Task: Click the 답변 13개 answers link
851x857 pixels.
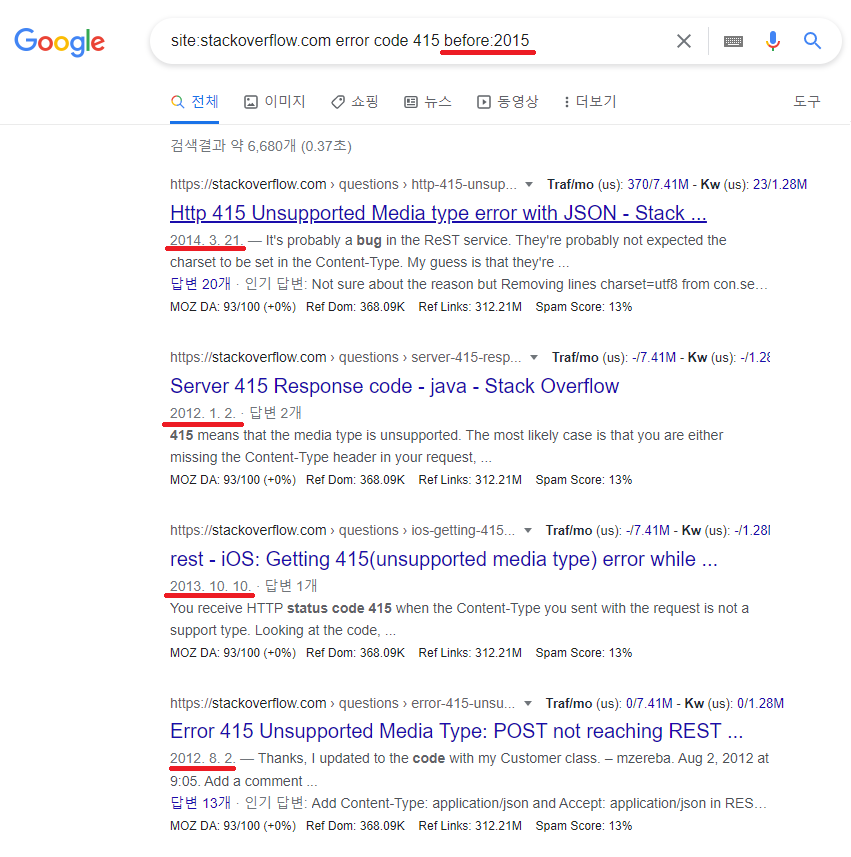Action: [201, 803]
